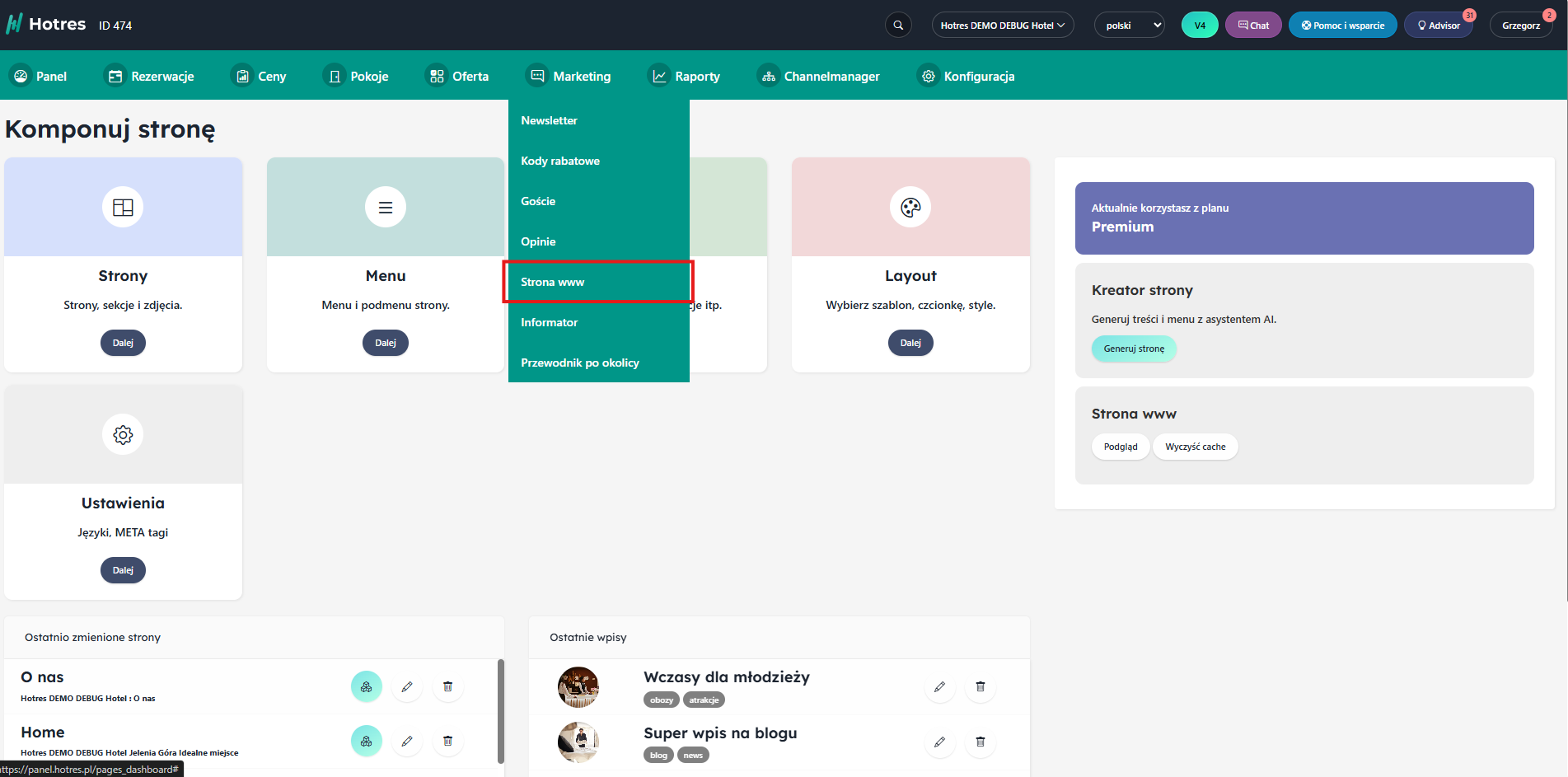Edit the Wczasy dla młodzieży post
Screen dimensions: 1568x777
pos(939,686)
